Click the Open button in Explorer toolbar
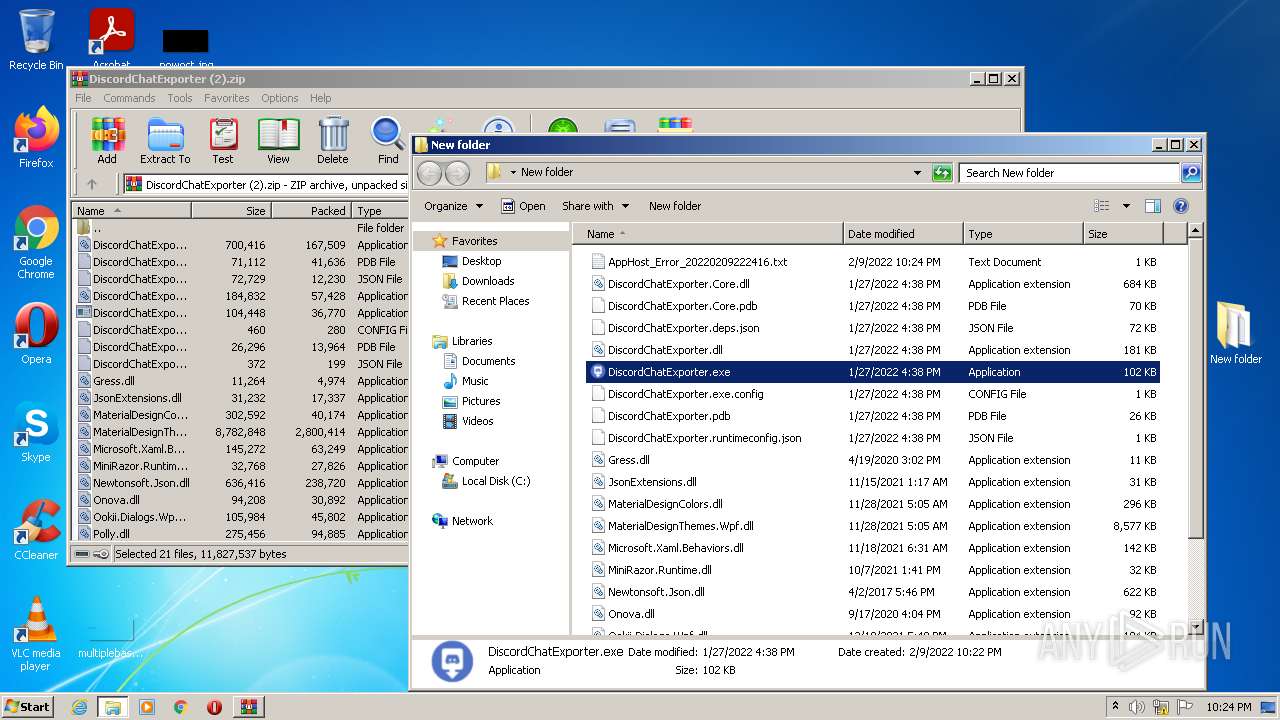1280x720 pixels. pyautogui.click(x=523, y=206)
